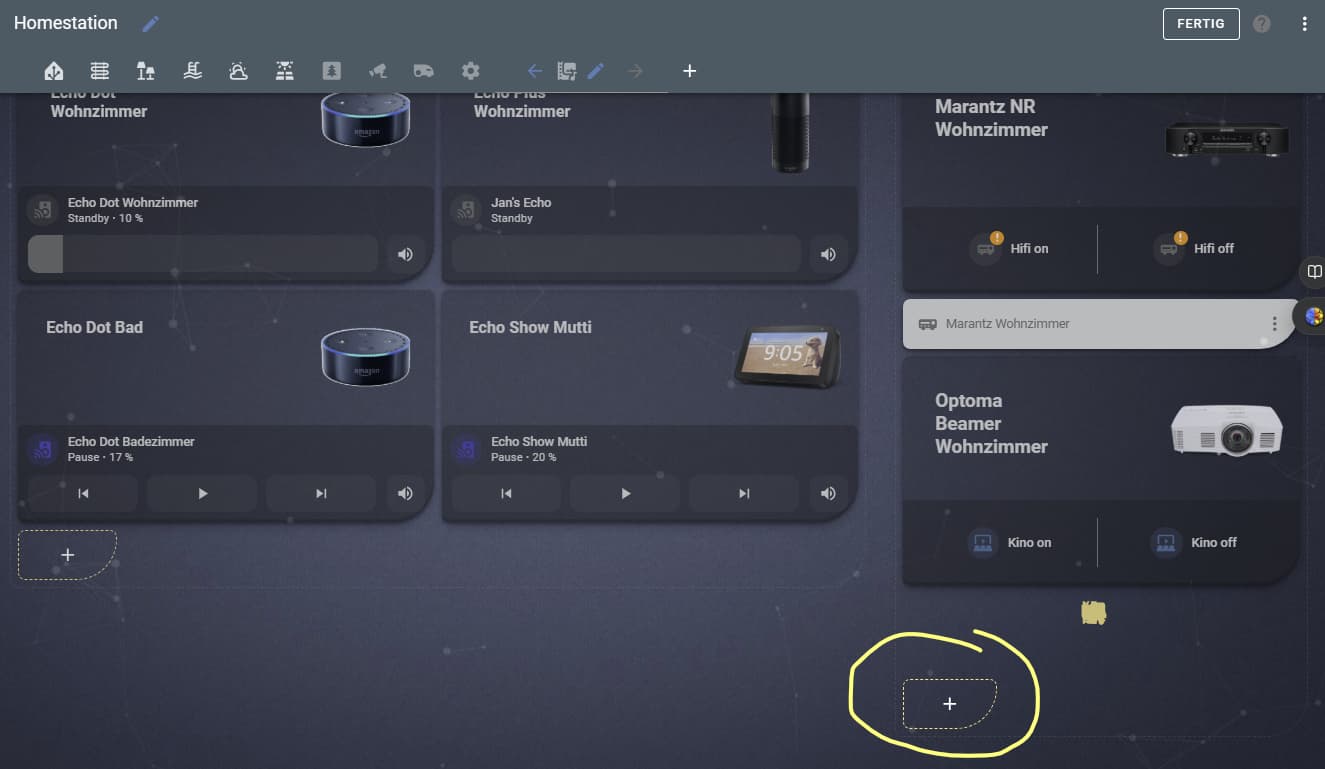Play media on Echo Show Mutti
1325x769 pixels.
625,493
